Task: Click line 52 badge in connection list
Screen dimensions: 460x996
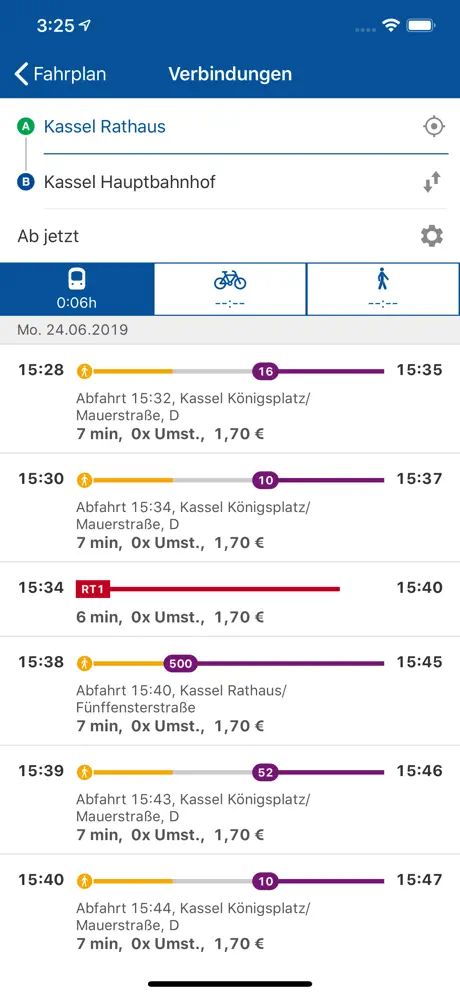Action: pos(266,772)
